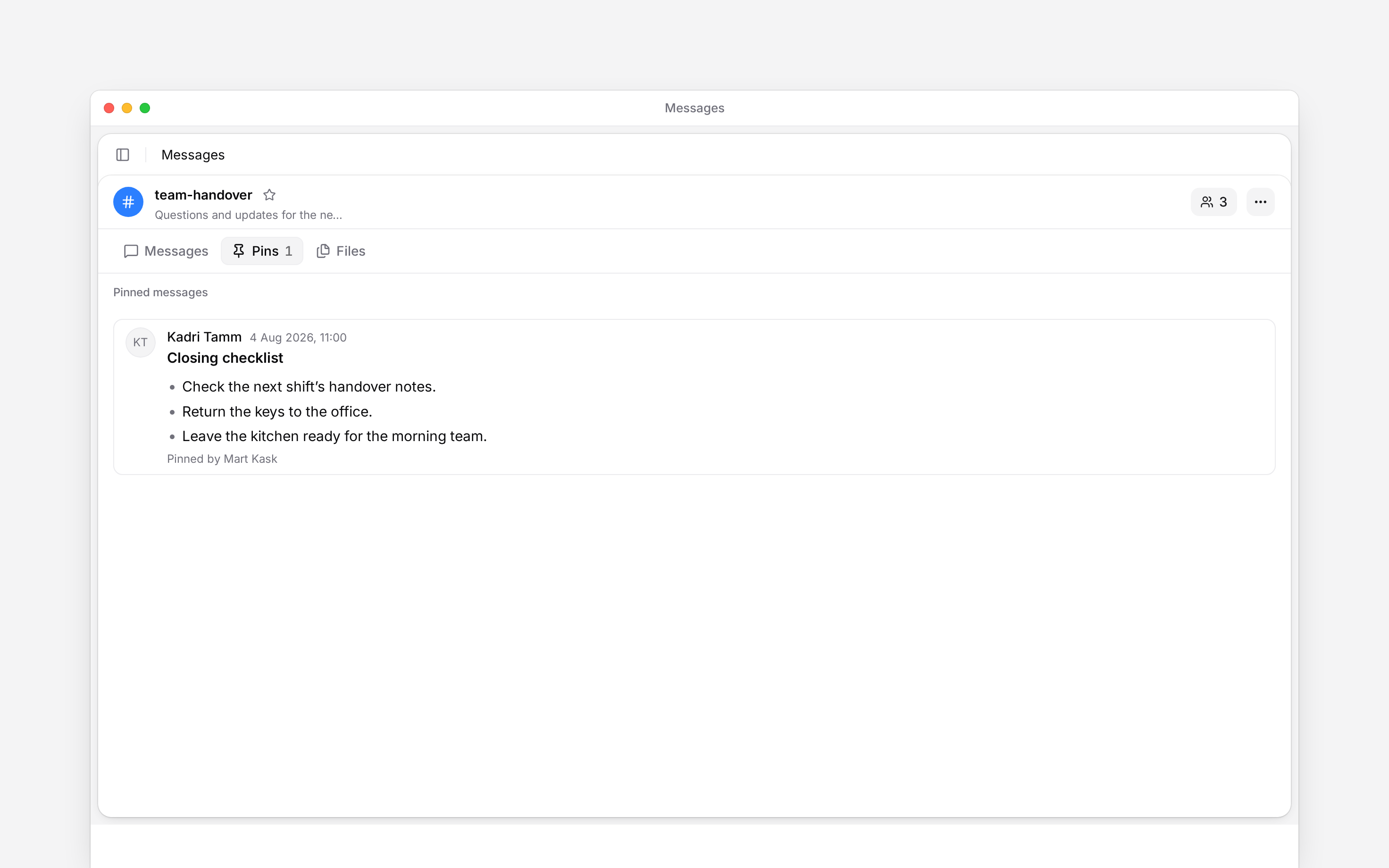Maximize the window with the green button

click(145, 108)
